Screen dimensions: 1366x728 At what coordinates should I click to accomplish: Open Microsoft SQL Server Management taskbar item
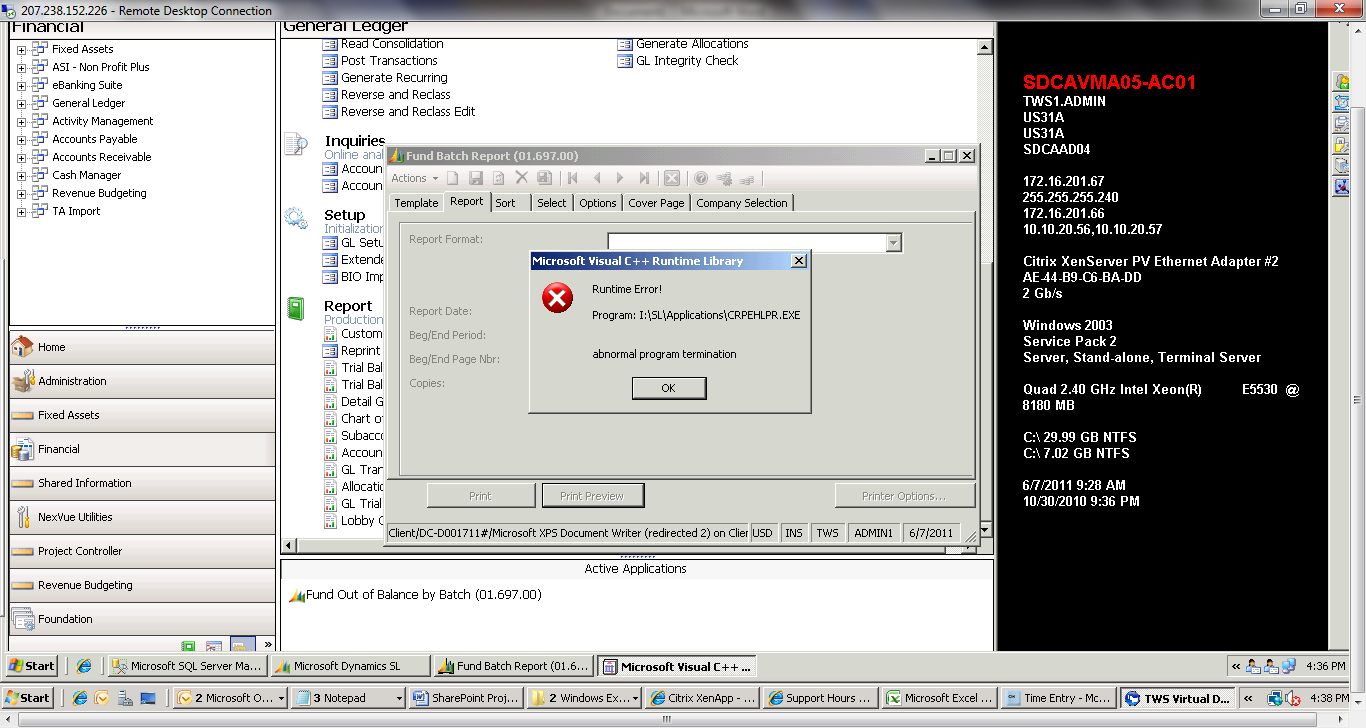tap(187, 666)
